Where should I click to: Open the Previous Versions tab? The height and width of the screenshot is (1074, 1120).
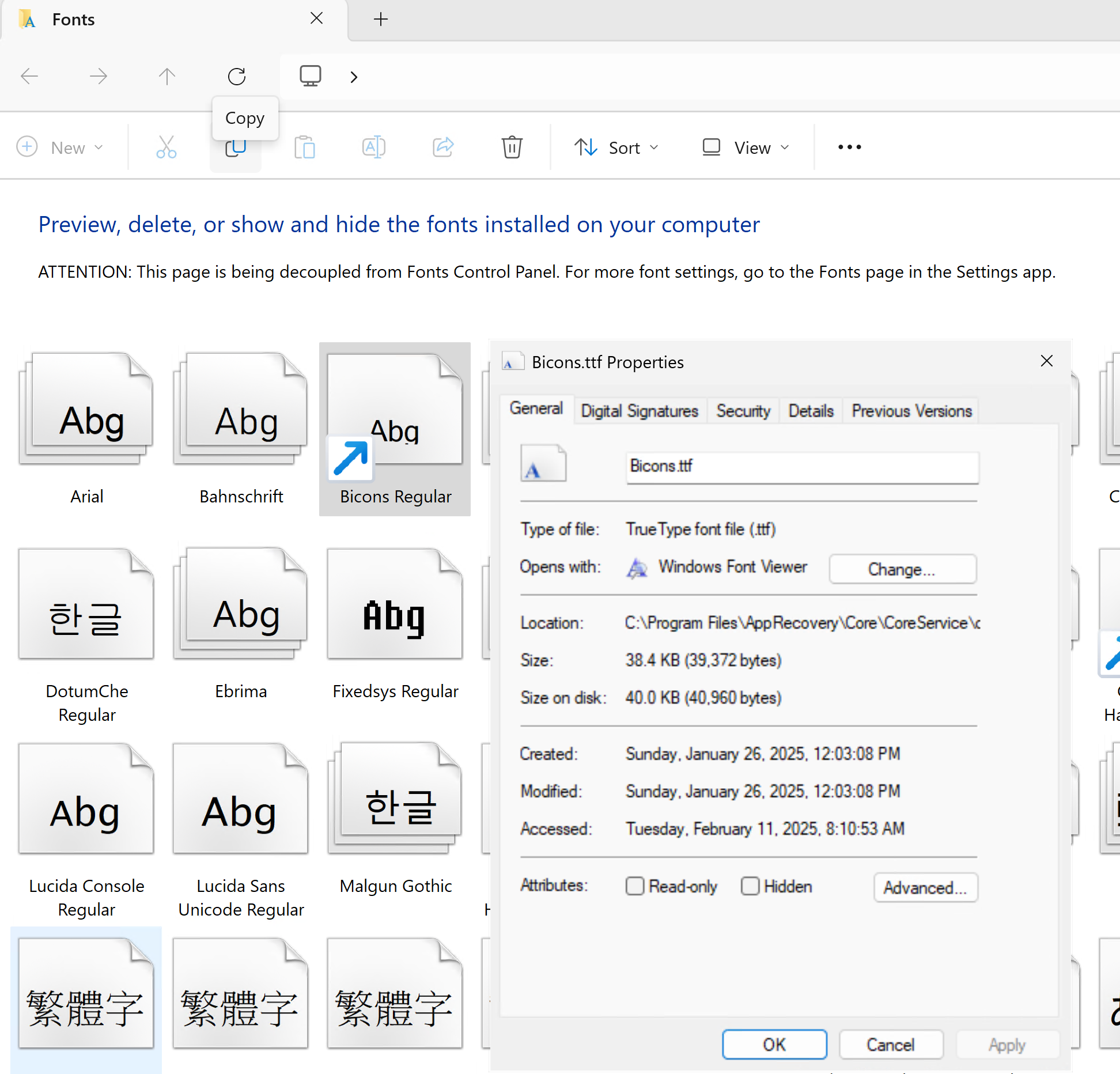pyautogui.click(x=910, y=410)
